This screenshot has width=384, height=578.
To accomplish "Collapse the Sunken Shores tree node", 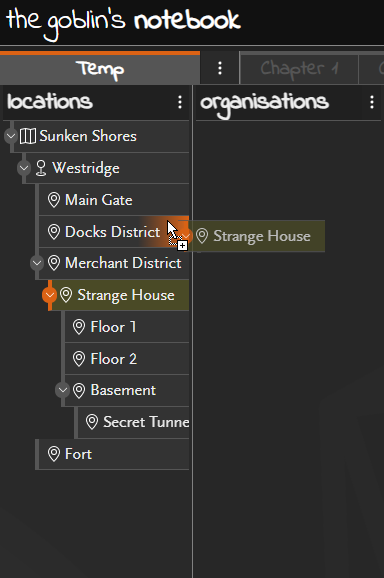I will coord(11,136).
